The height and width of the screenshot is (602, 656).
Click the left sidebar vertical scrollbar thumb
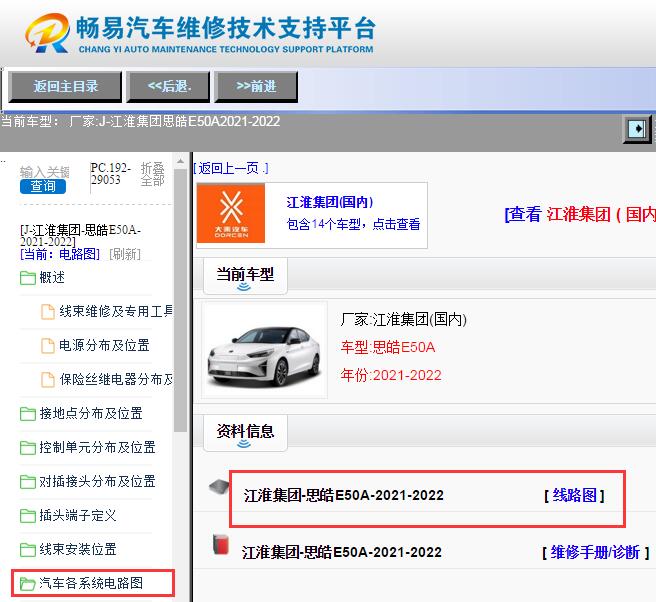pyautogui.click(x=180, y=300)
